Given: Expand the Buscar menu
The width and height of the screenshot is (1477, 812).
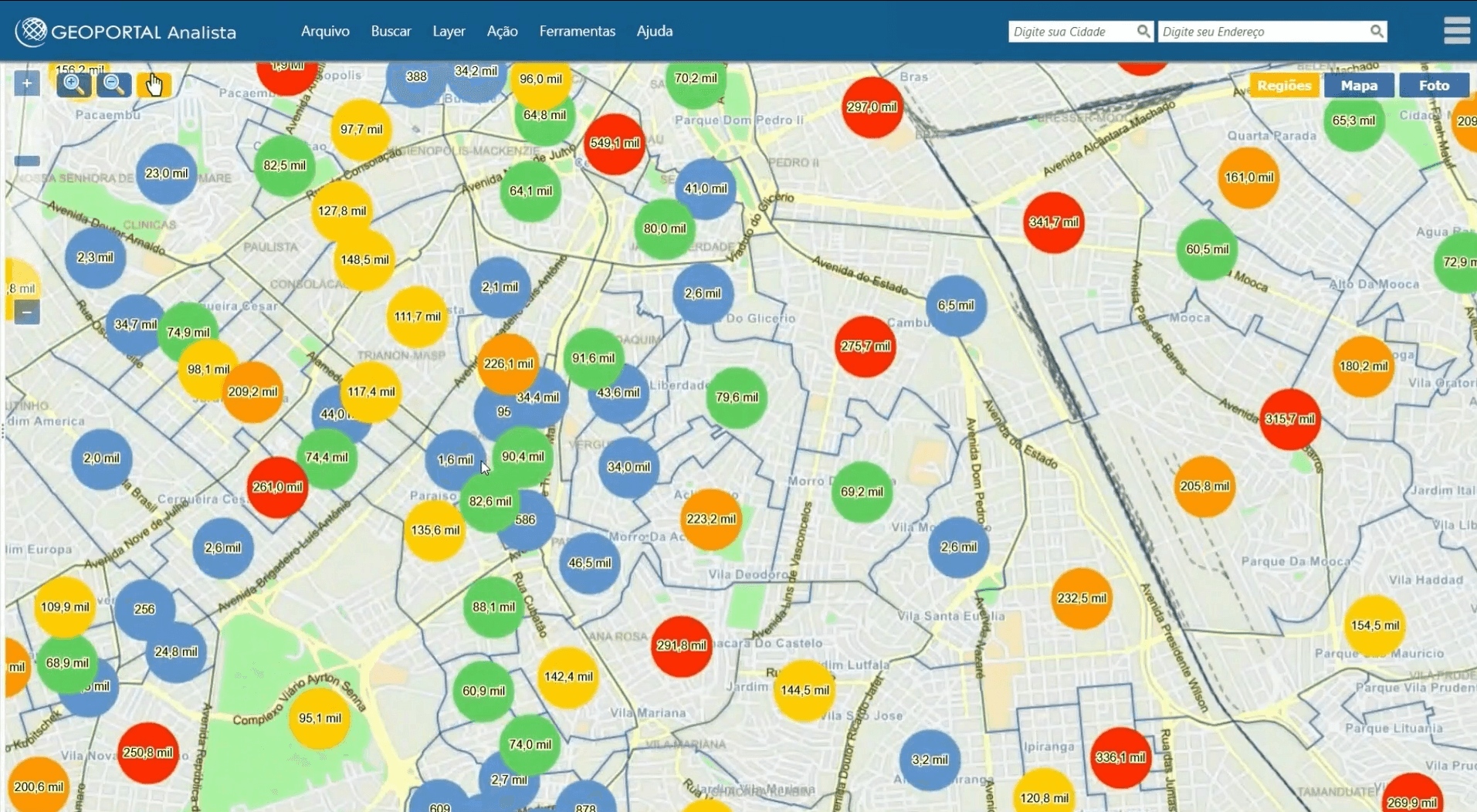Looking at the screenshot, I should (391, 32).
